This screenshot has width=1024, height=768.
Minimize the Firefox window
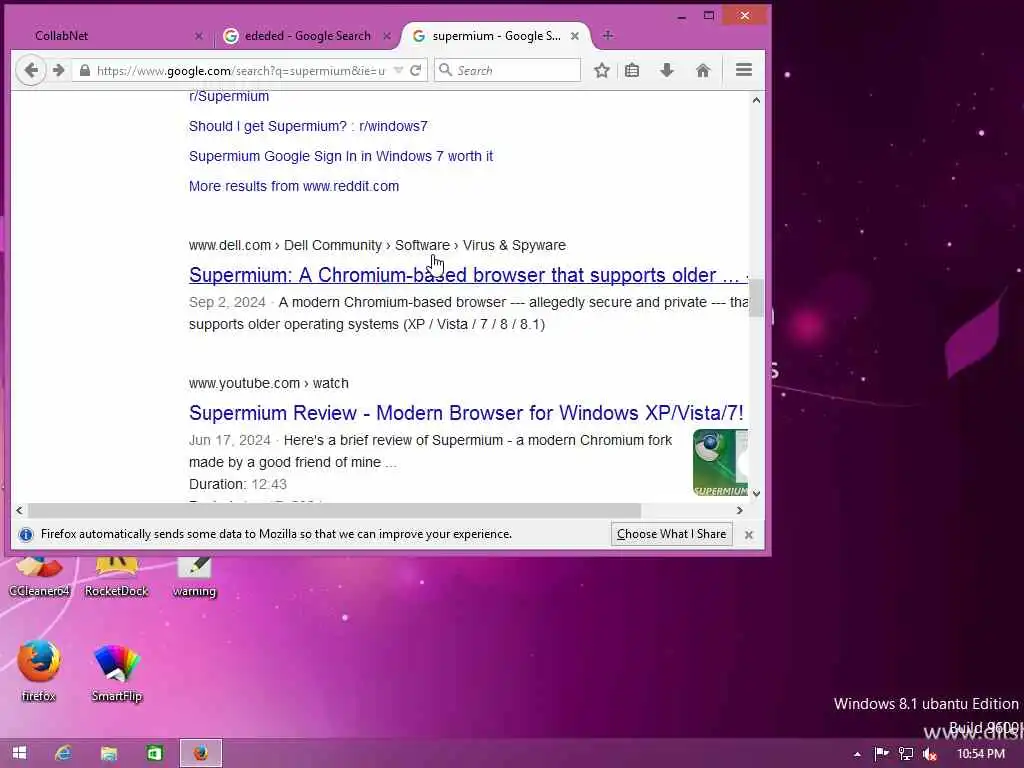coord(682,16)
